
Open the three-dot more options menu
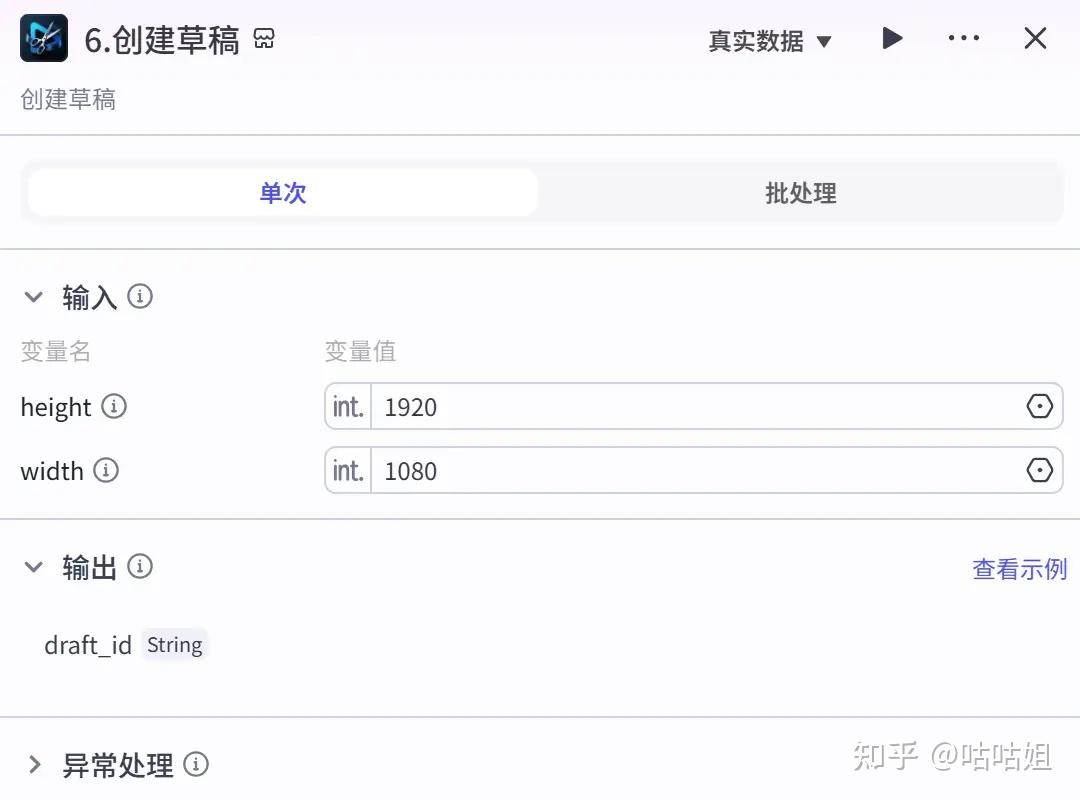(x=963, y=39)
